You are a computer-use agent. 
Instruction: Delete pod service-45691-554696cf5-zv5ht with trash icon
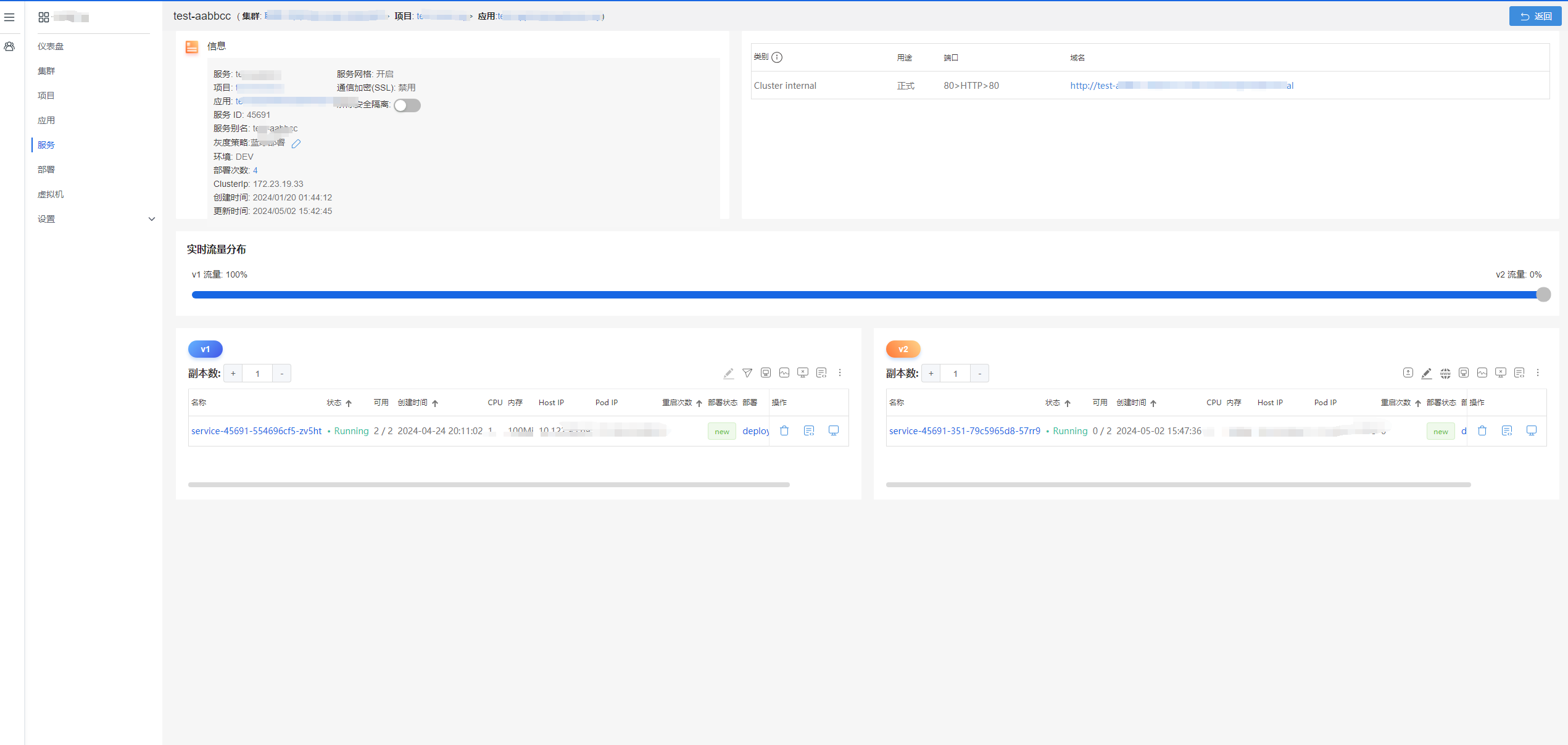pyautogui.click(x=784, y=430)
